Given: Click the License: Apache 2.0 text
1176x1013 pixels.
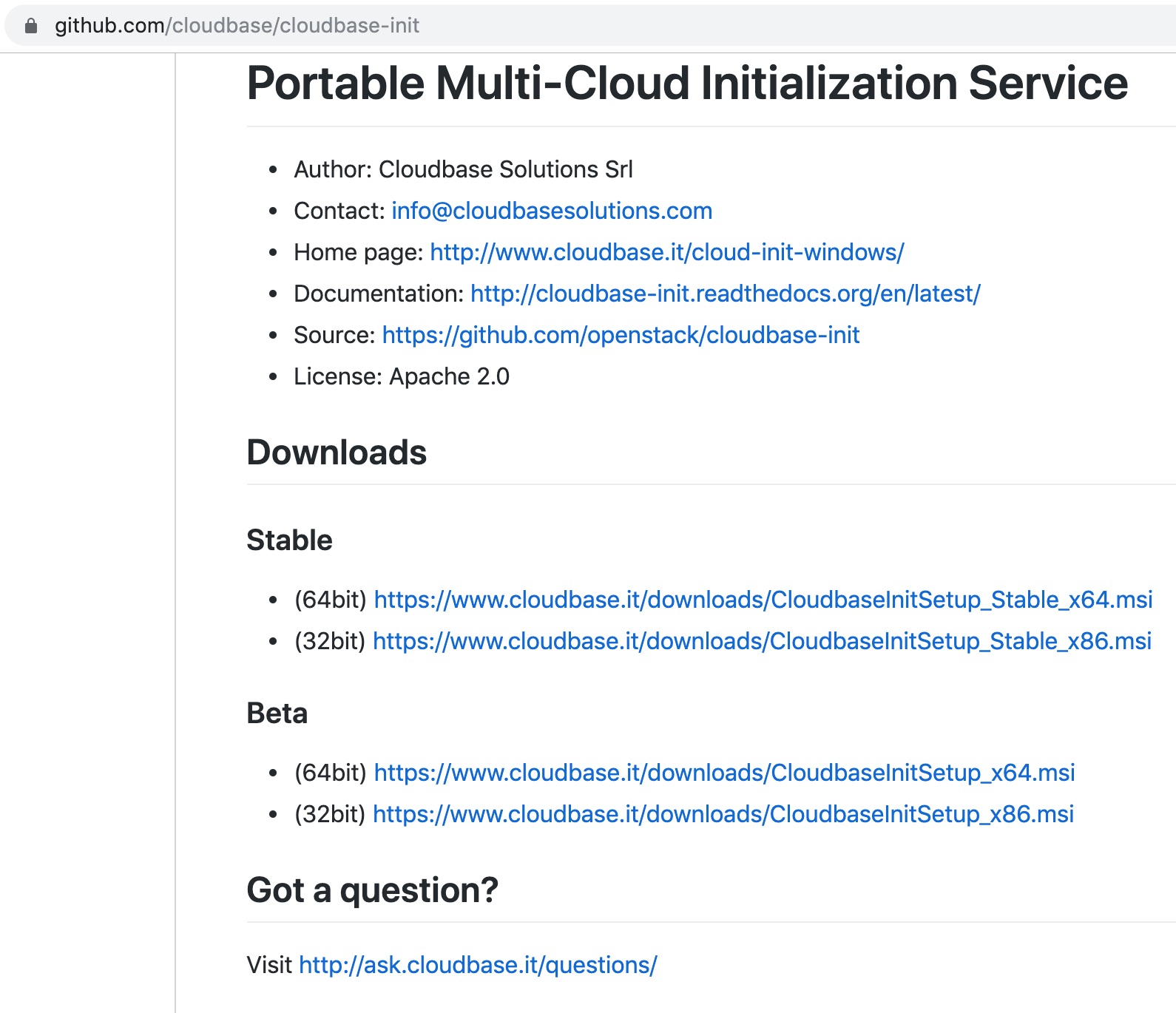Looking at the screenshot, I should coord(402,376).
